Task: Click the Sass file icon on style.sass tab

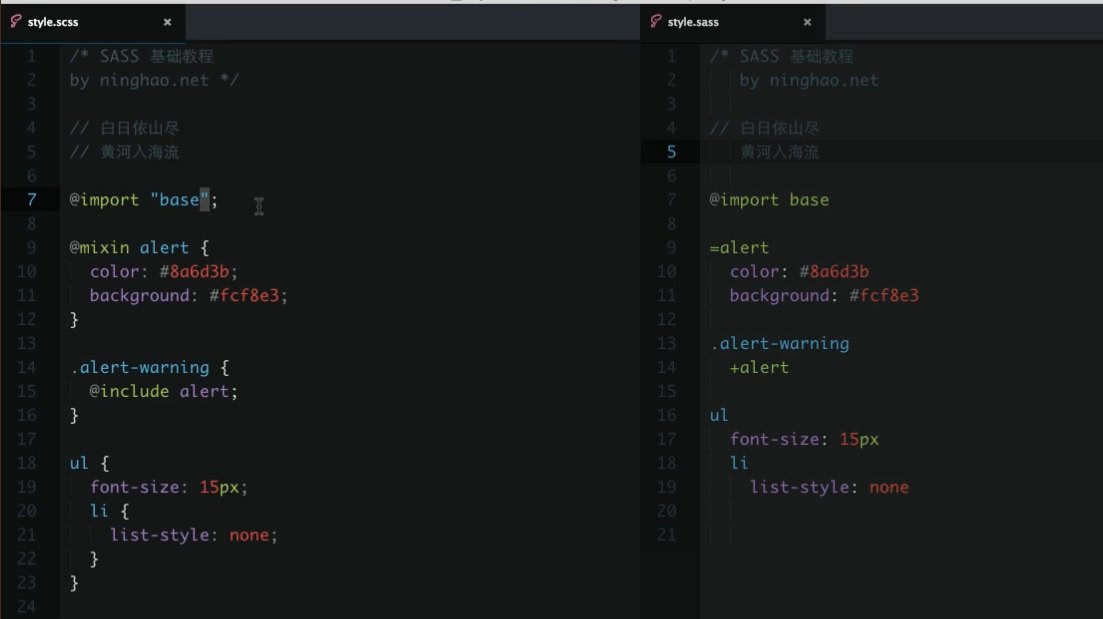Action: tap(656, 21)
